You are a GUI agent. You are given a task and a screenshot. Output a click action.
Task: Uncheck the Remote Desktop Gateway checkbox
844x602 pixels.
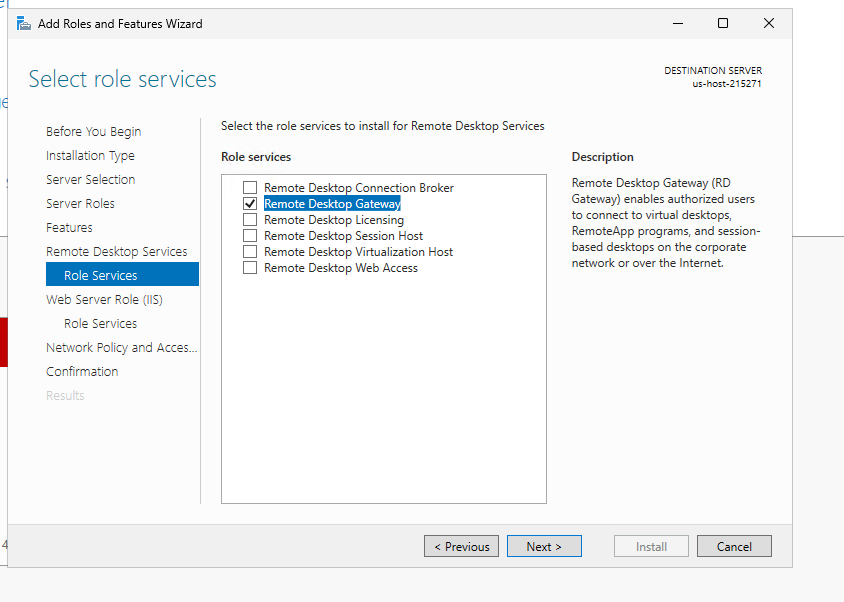pos(250,204)
